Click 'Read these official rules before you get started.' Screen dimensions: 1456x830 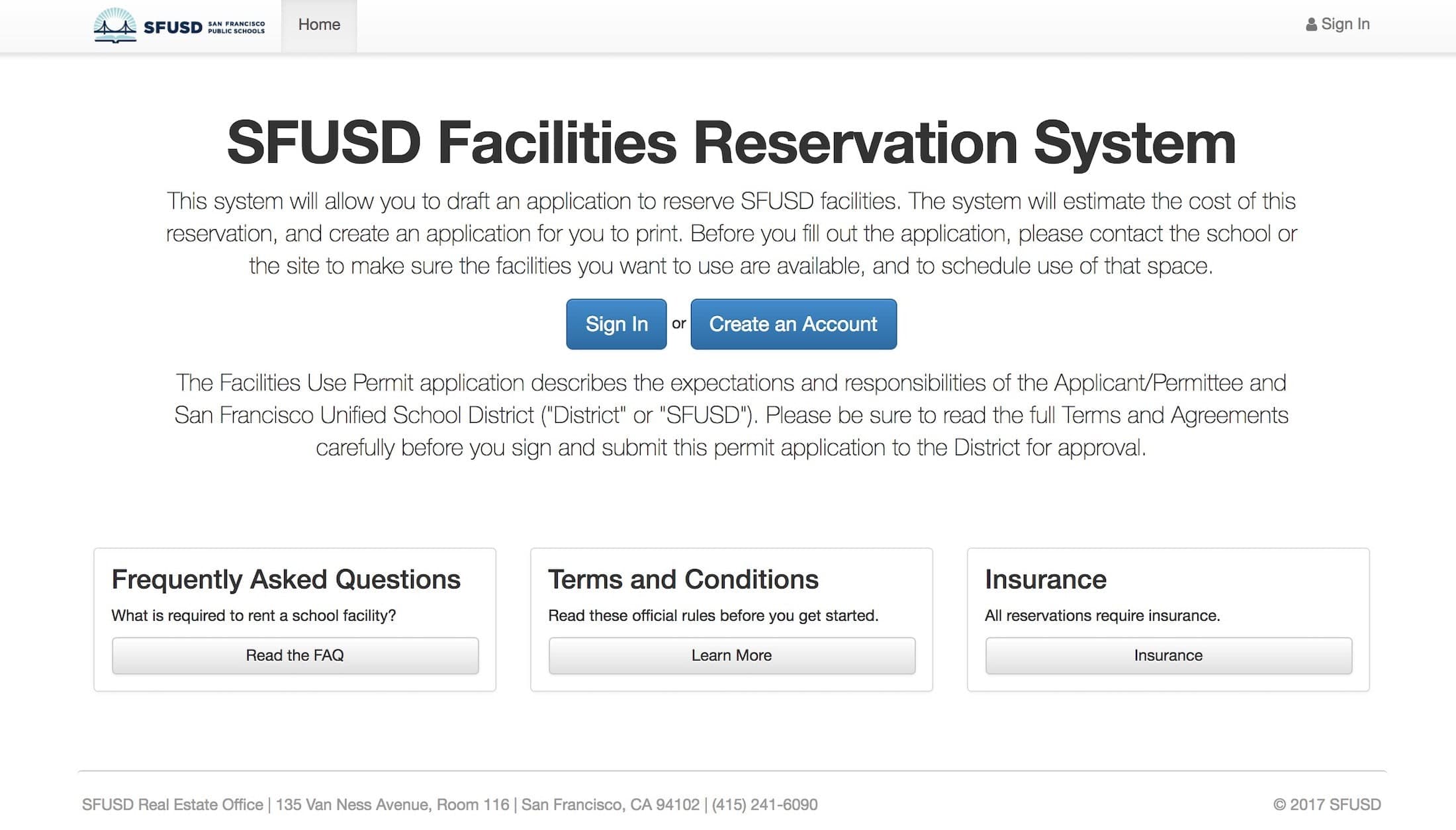pos(713,616)
